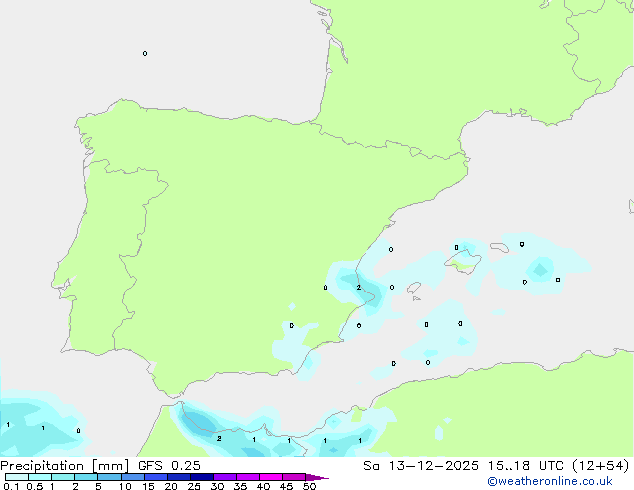This screenshot has height=490, width=634.
Task: Click the '2' value marker near Valencia coast
Action: coord(358,288)
